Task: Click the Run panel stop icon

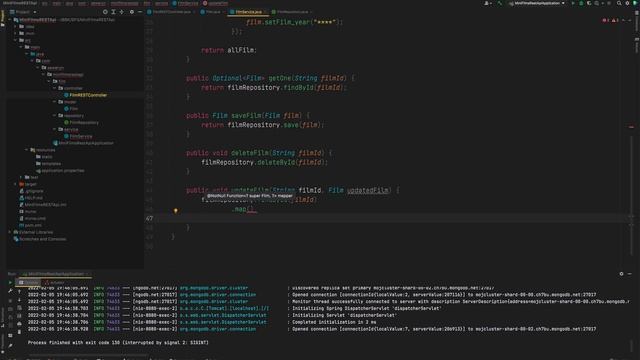Action: [x=10, y=301]
